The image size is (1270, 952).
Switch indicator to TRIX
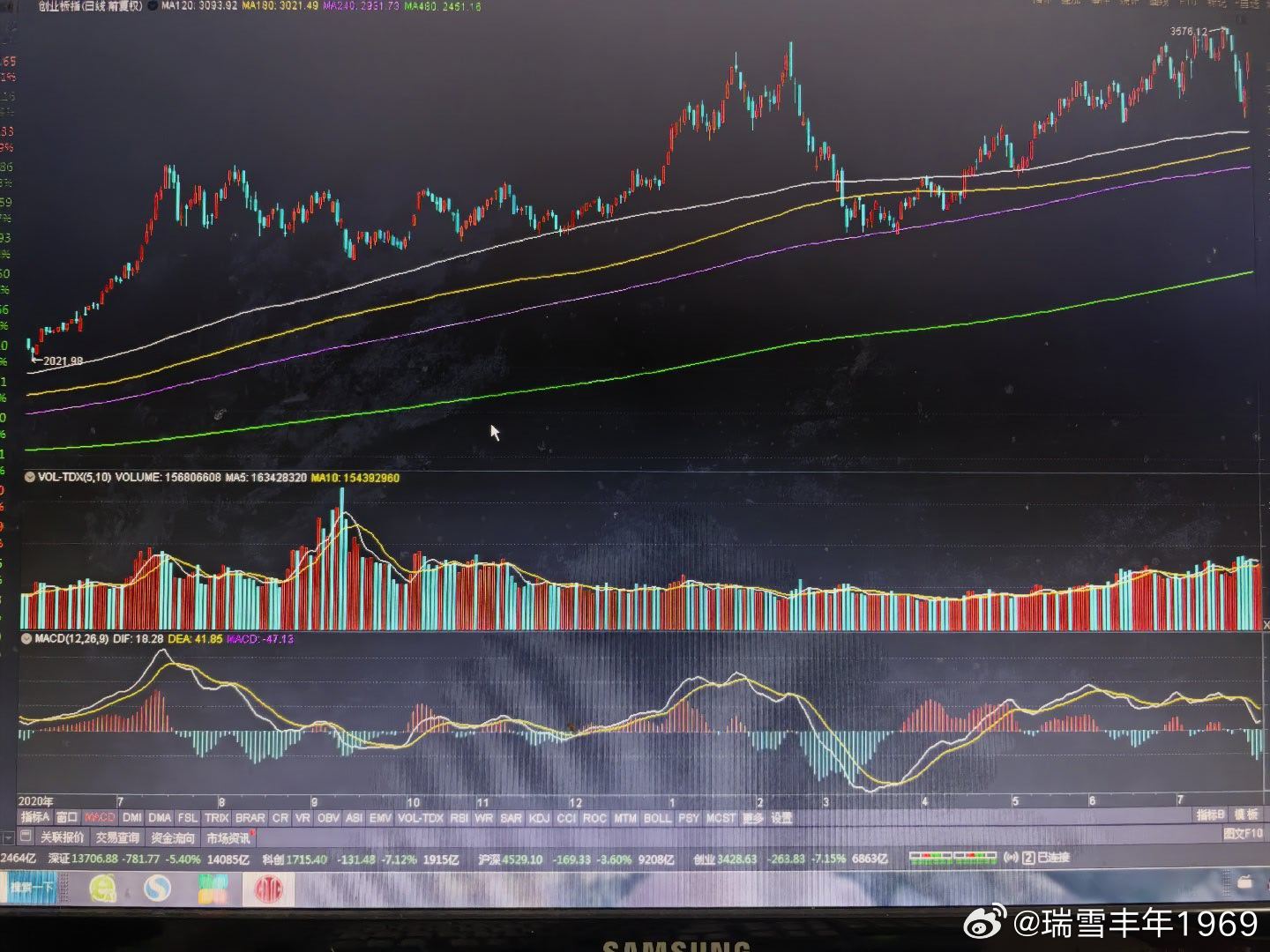pyautogui.click(x=216, y=817)
